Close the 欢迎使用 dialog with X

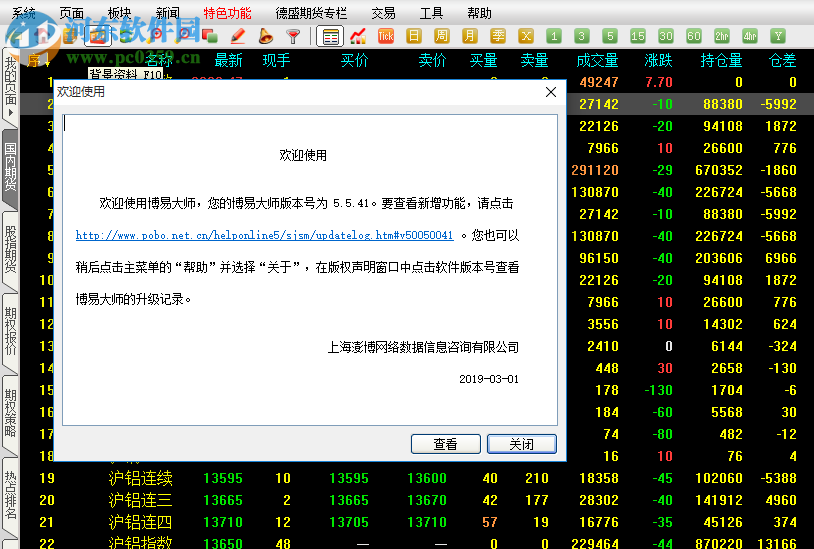[551, 92]
